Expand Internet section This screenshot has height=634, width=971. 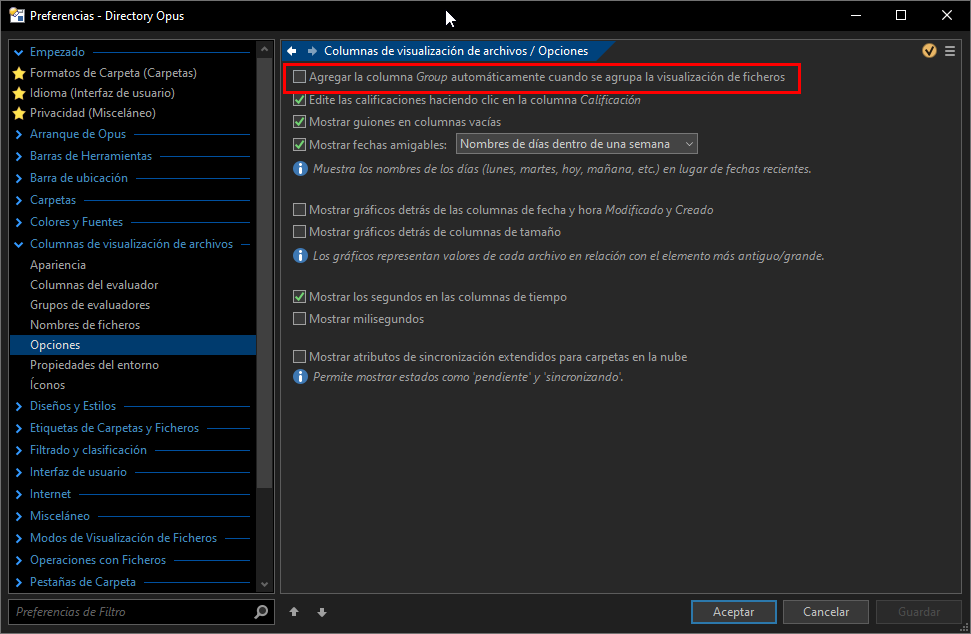19,494
